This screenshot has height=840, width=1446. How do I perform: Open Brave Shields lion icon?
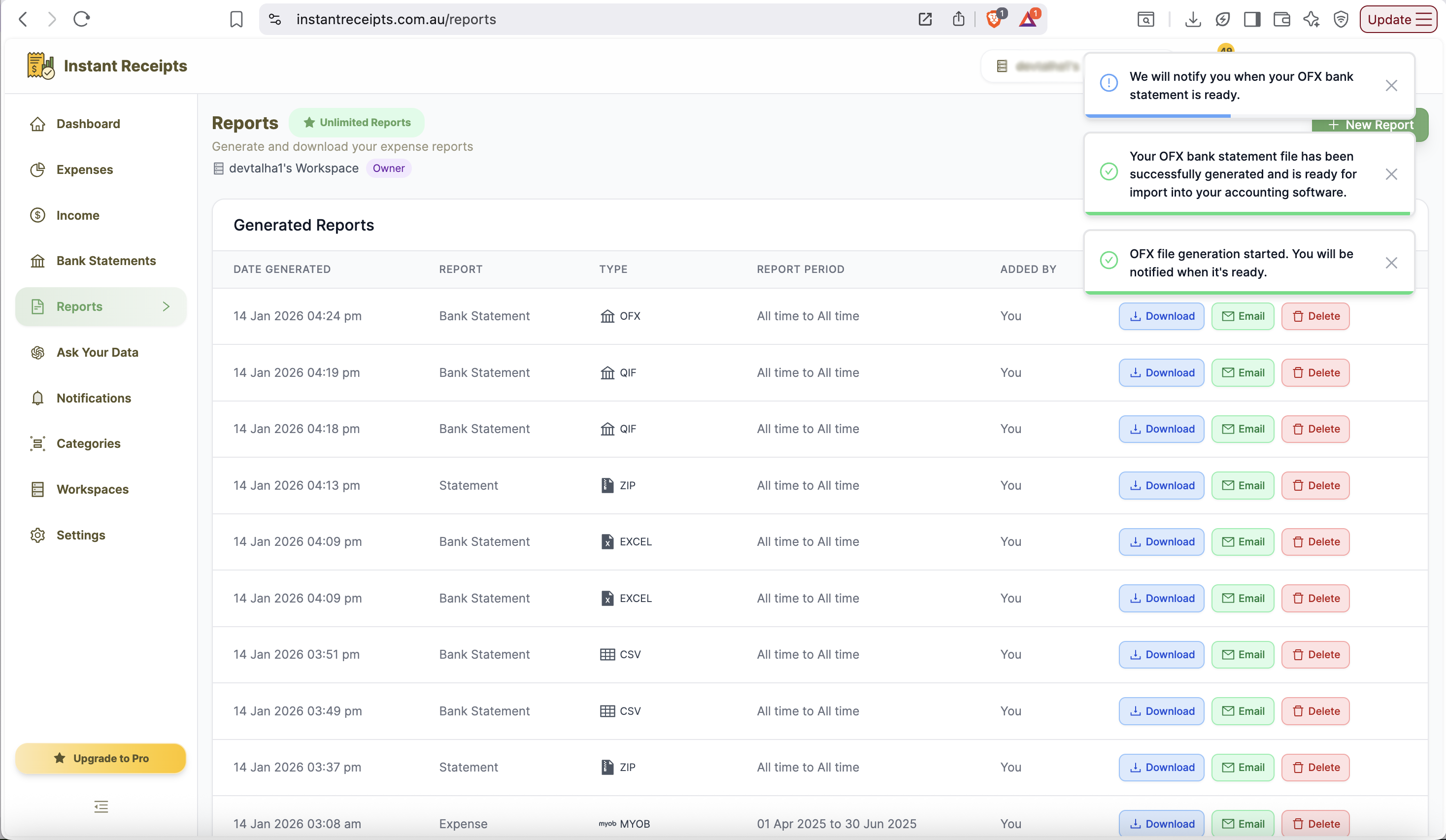click(994, 19)
